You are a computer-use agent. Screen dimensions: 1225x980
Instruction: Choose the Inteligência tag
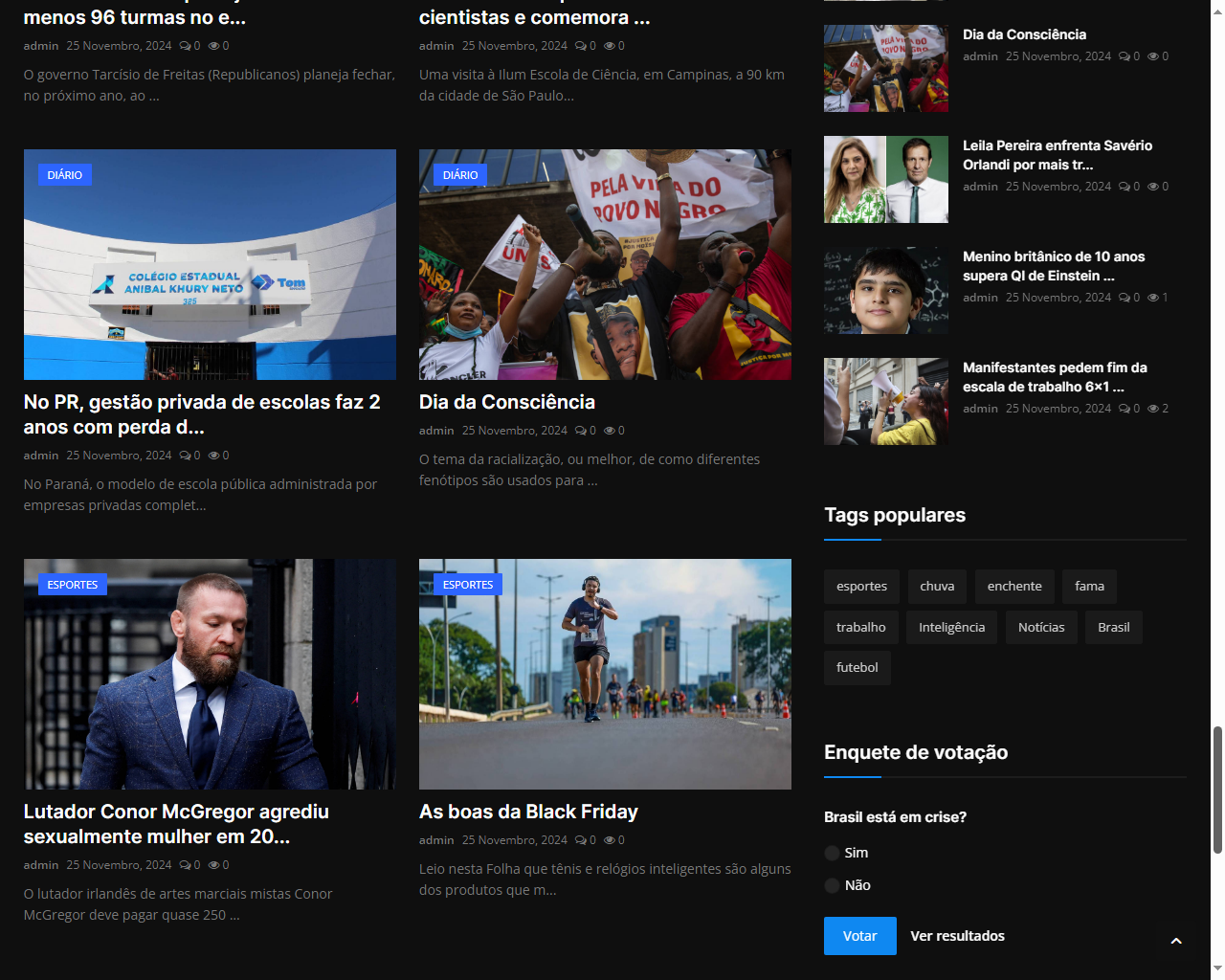click(951, 628)
